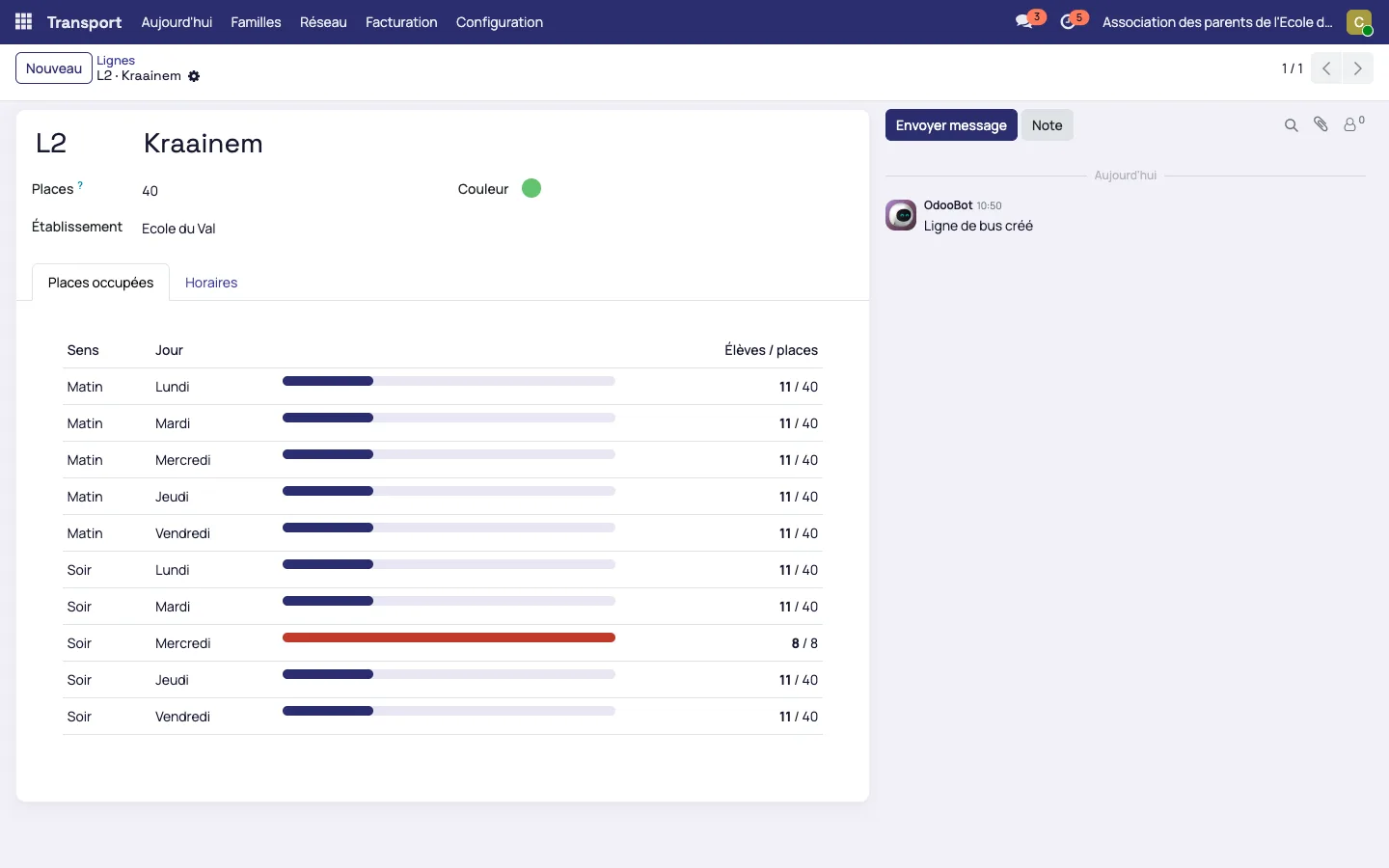Image resolution: width=1389 pixels, height=868 pixels.
Task: Select the Matin Vendredi row's Vendredi cell
Action: [x=182, y=533]
